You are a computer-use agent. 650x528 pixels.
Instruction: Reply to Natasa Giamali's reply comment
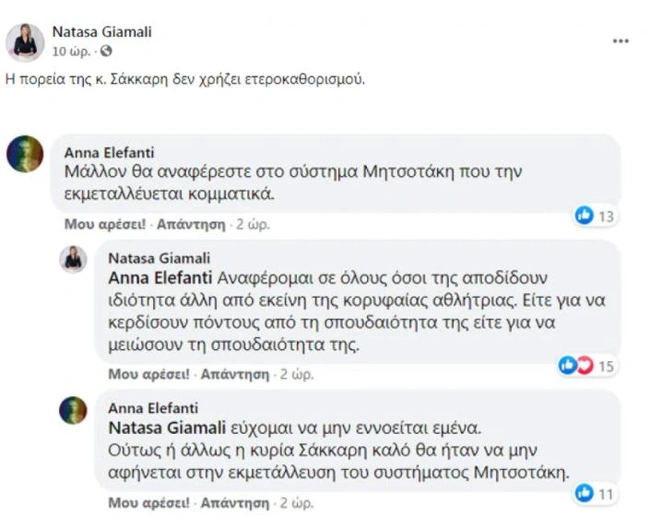pos(234,374)
